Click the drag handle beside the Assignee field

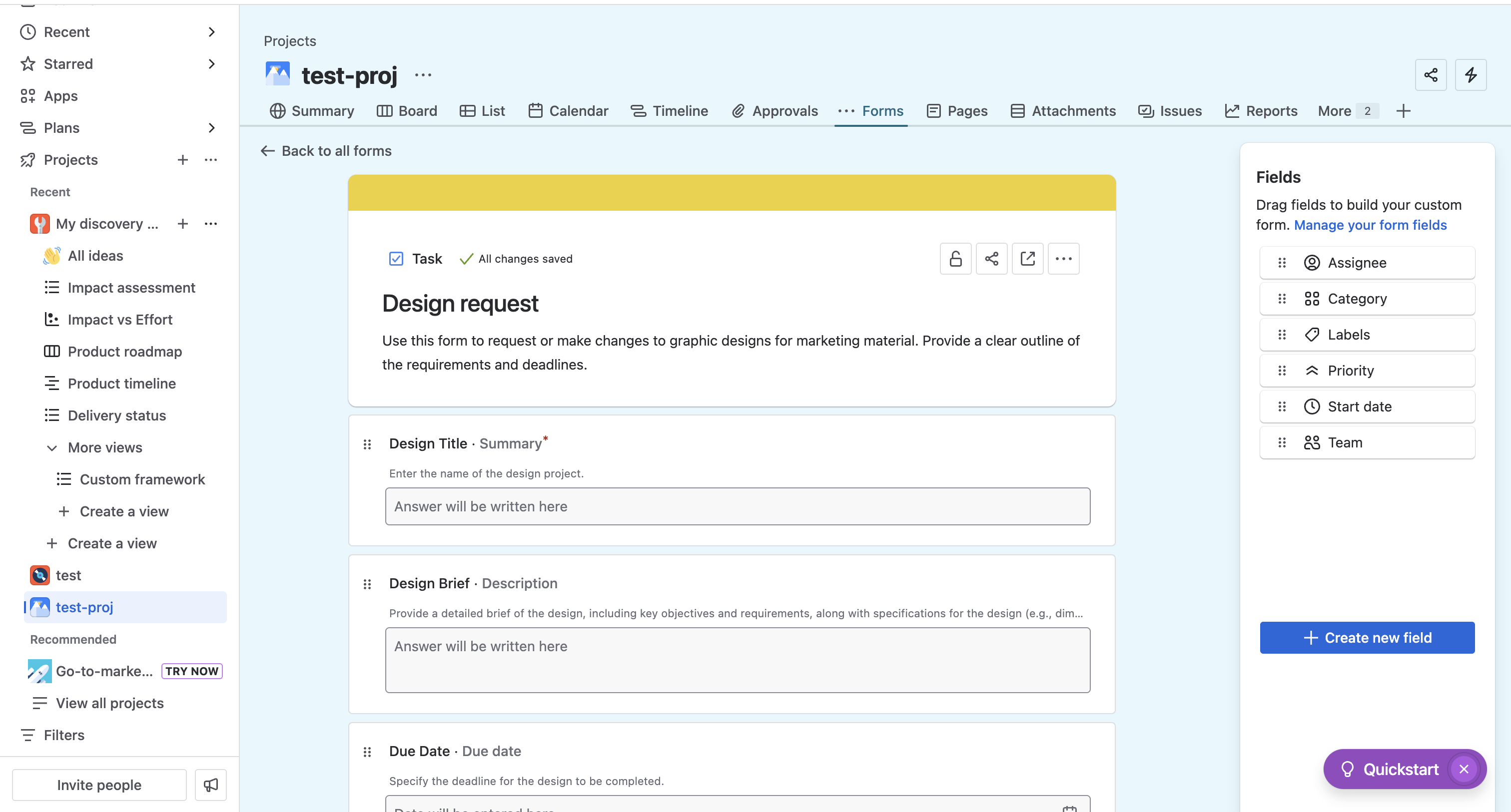(x=1282, y=263)
